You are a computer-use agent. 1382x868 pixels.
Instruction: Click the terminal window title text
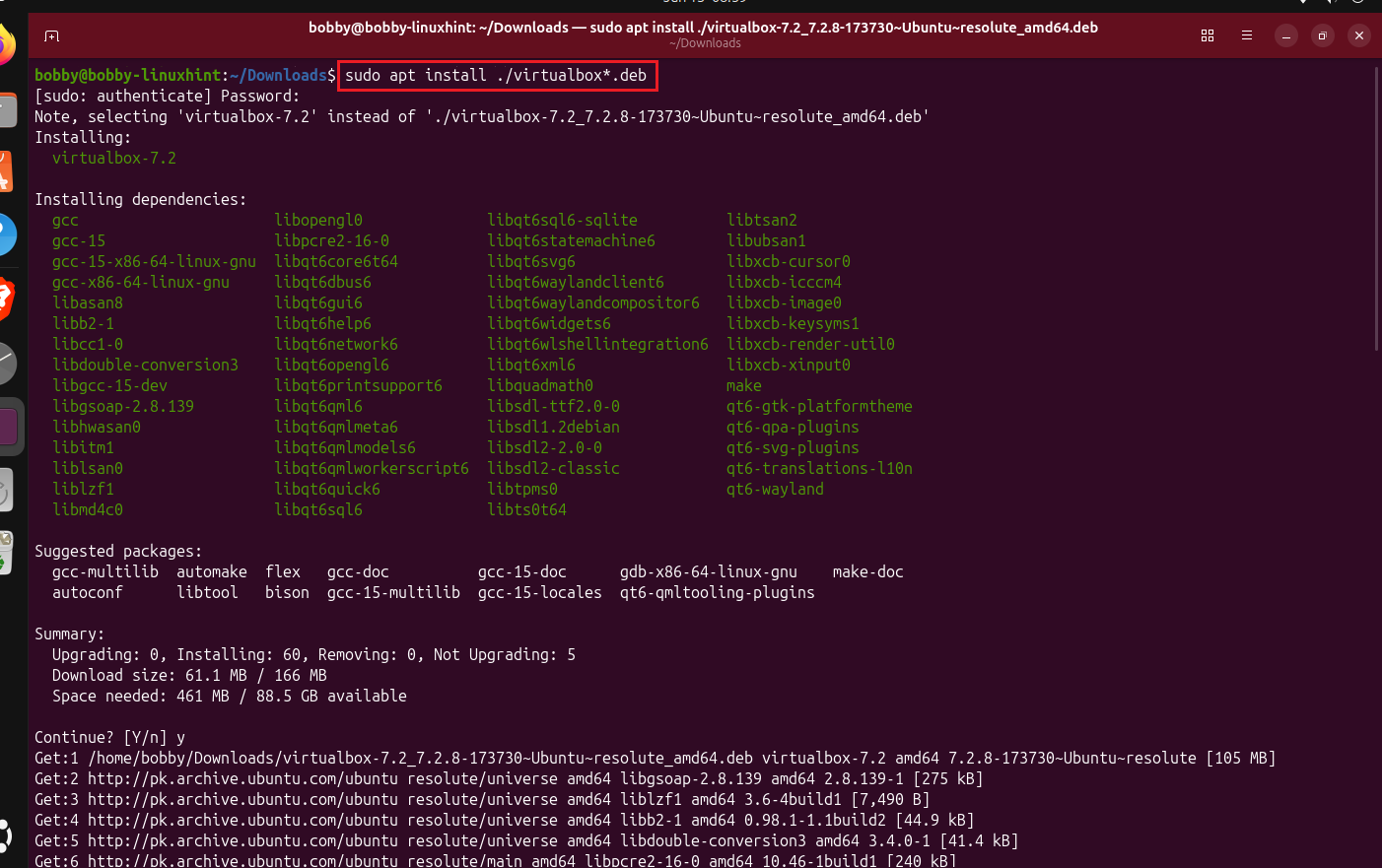[x=703, y=28]
